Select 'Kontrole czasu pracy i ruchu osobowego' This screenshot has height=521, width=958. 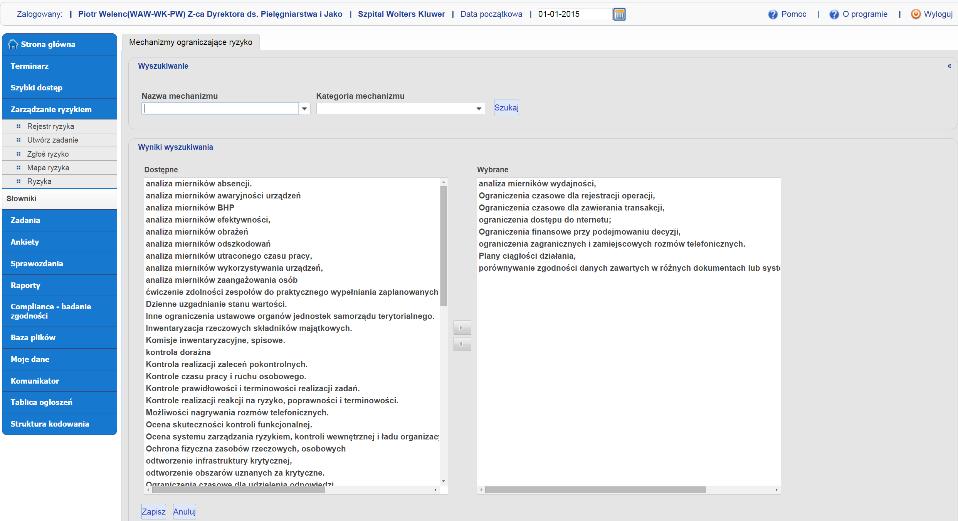point(226,376)
